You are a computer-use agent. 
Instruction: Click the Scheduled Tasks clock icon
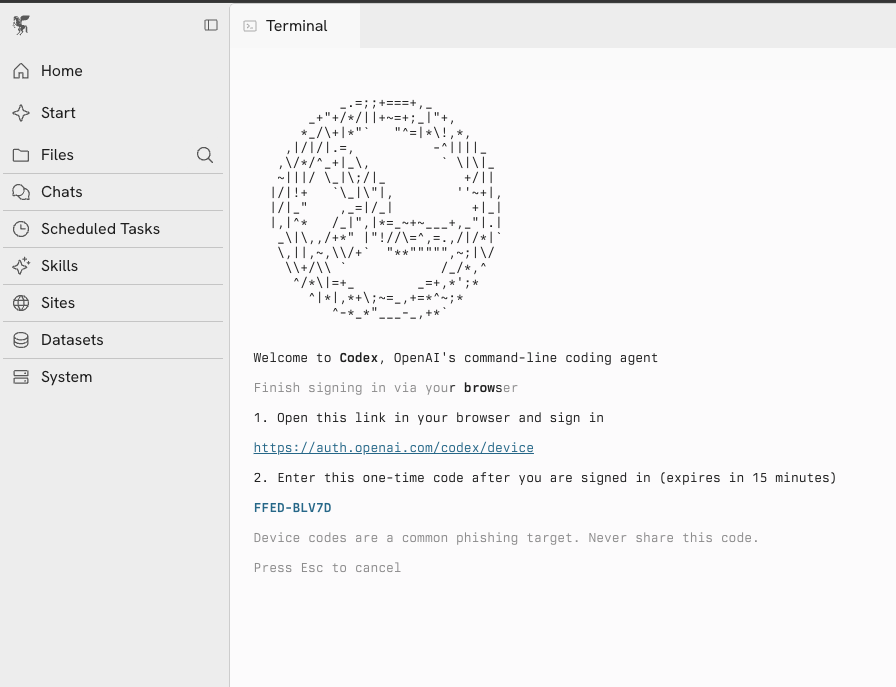click(x=21, y=229)
